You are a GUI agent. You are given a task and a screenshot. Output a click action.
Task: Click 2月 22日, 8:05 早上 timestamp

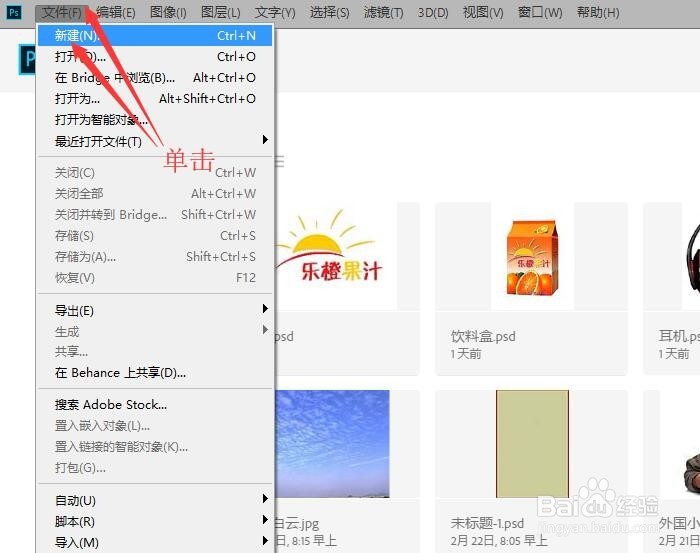tap(498, 541)
